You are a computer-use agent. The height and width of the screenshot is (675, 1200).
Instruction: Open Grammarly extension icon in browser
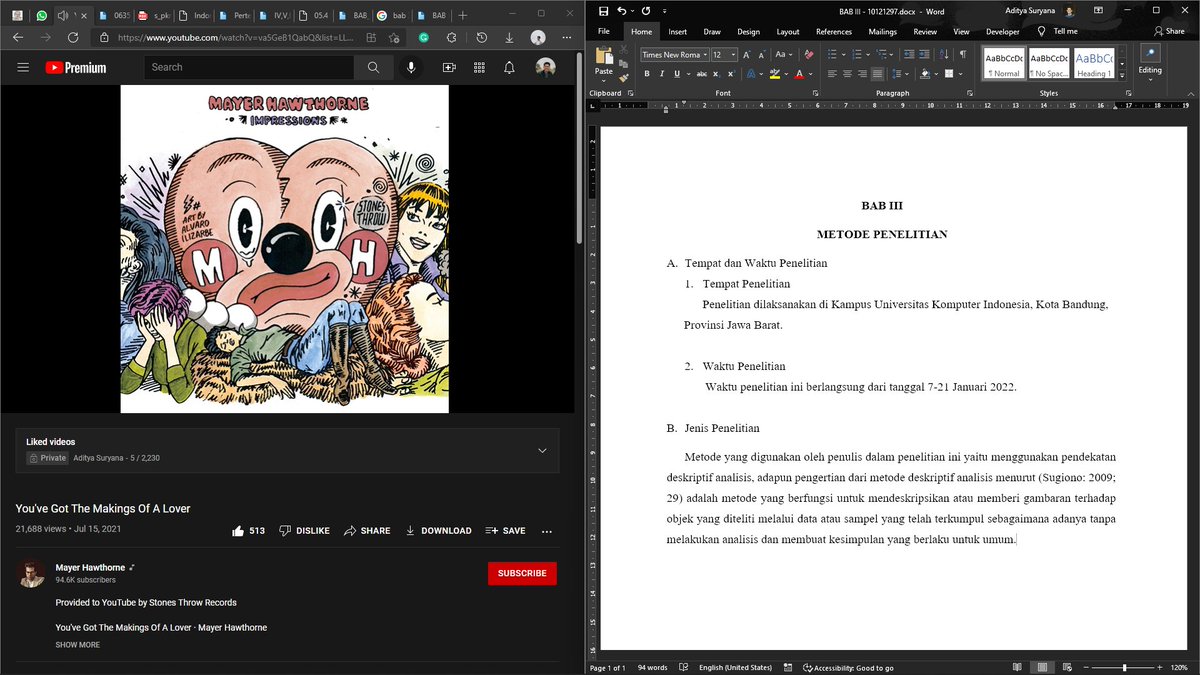pos(424,37)
